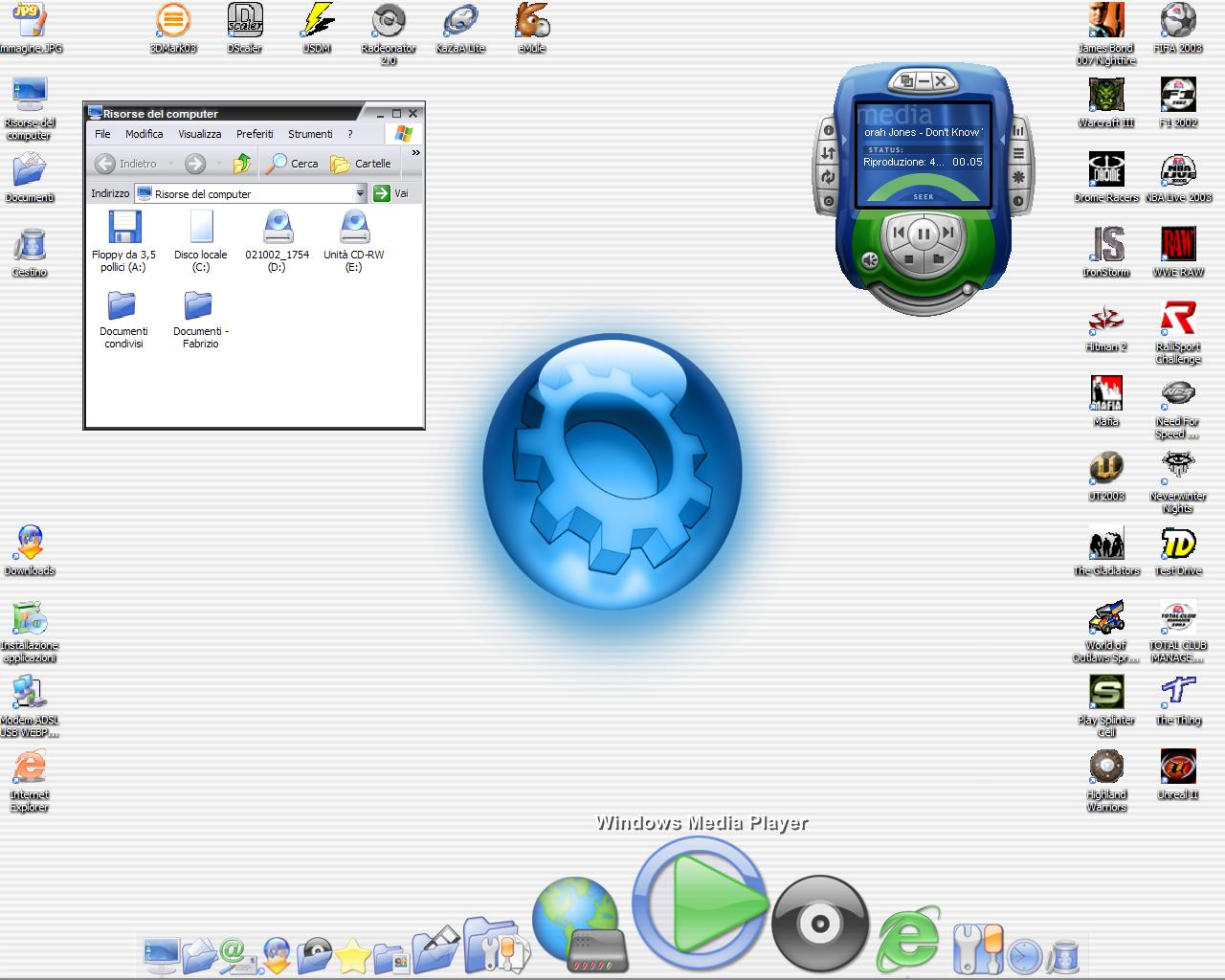The height and width of the screenshot is (980, 1225).
Task: Open the DScaler desktop icon
Action: pos(245,28)
